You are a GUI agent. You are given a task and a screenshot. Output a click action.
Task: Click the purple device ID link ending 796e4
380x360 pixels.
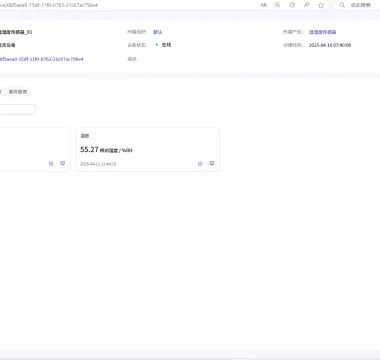(x=41, y=59)
